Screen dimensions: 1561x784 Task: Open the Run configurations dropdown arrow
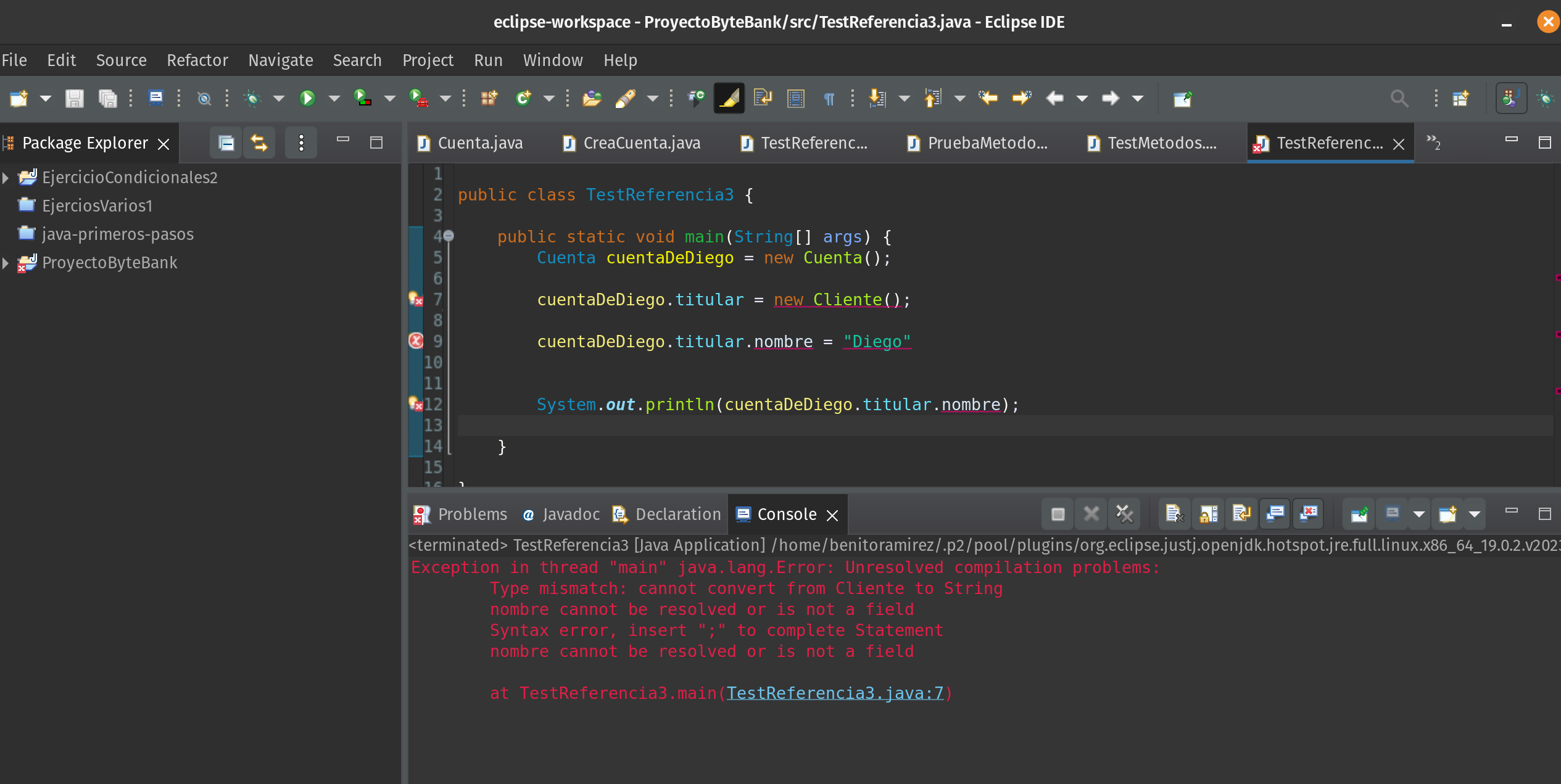pos(334,99)
